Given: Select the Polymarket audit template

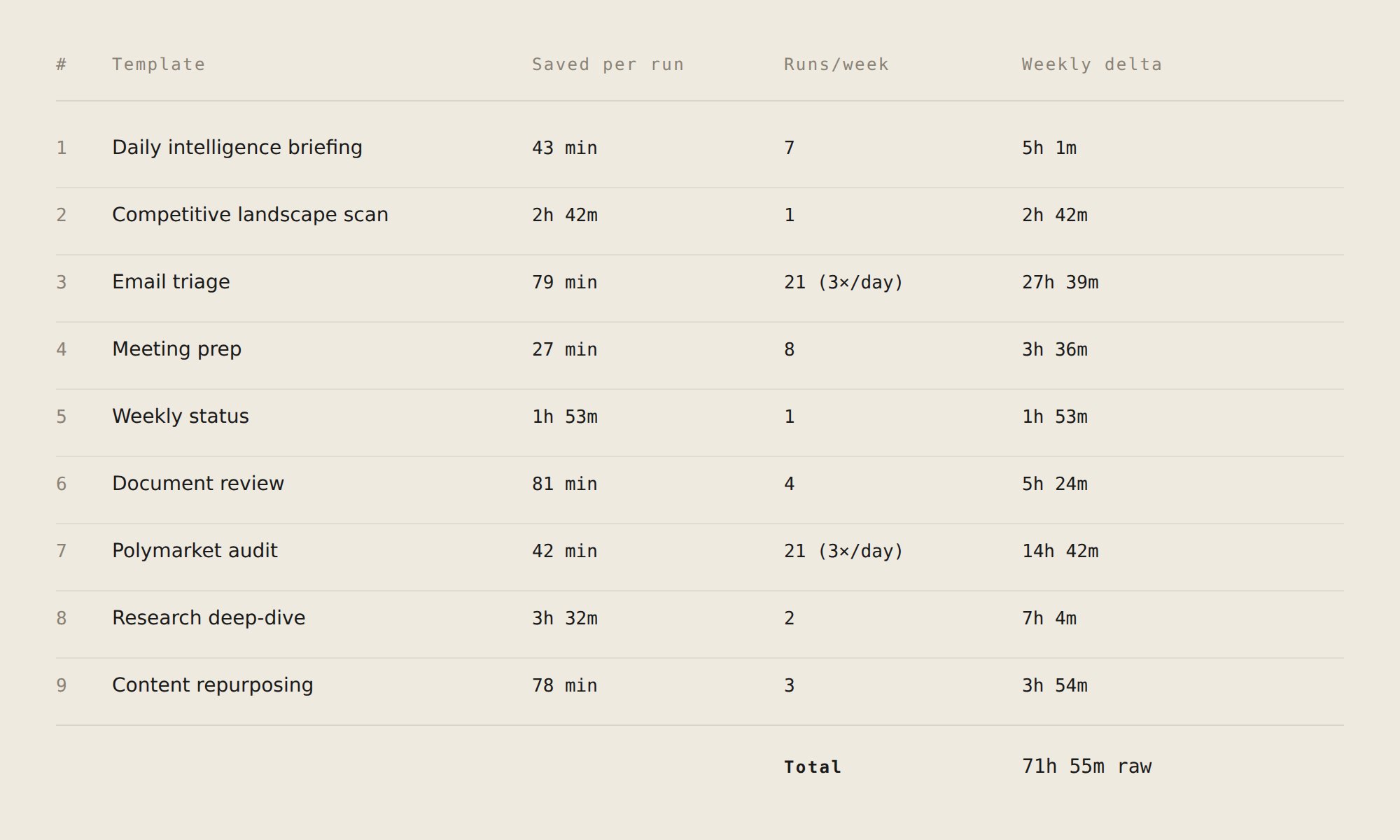Looking at the screenshot, I should click(x=195, y=551).
